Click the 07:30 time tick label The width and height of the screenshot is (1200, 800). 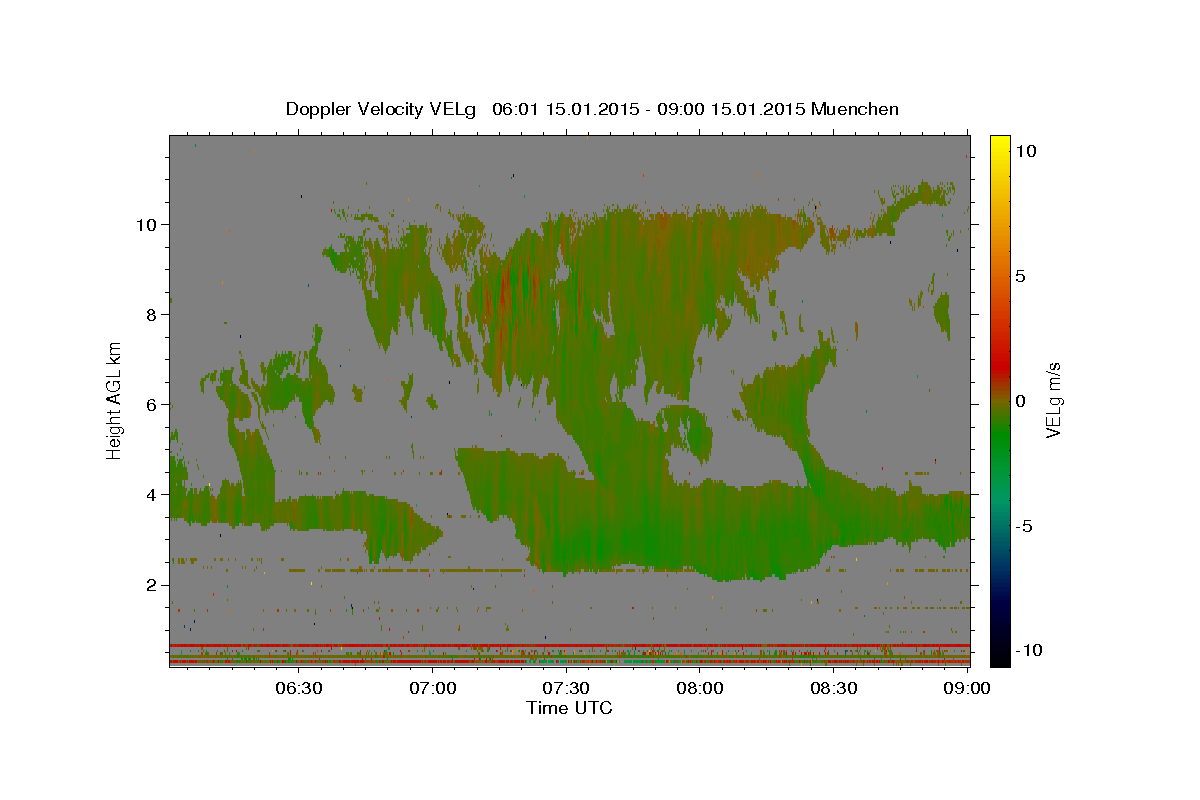pyautogui.click(x=566, y=688)
